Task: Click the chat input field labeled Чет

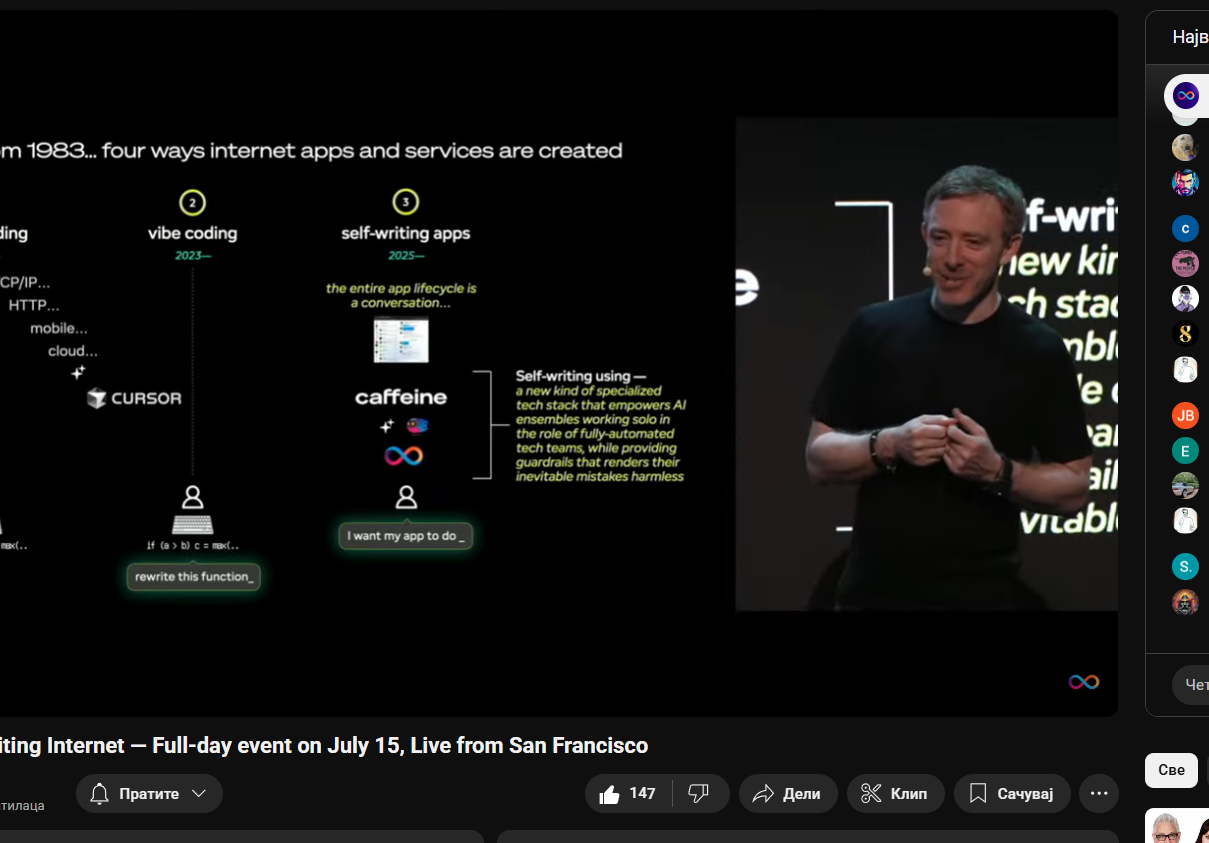Action: (x=1190, y=685)
